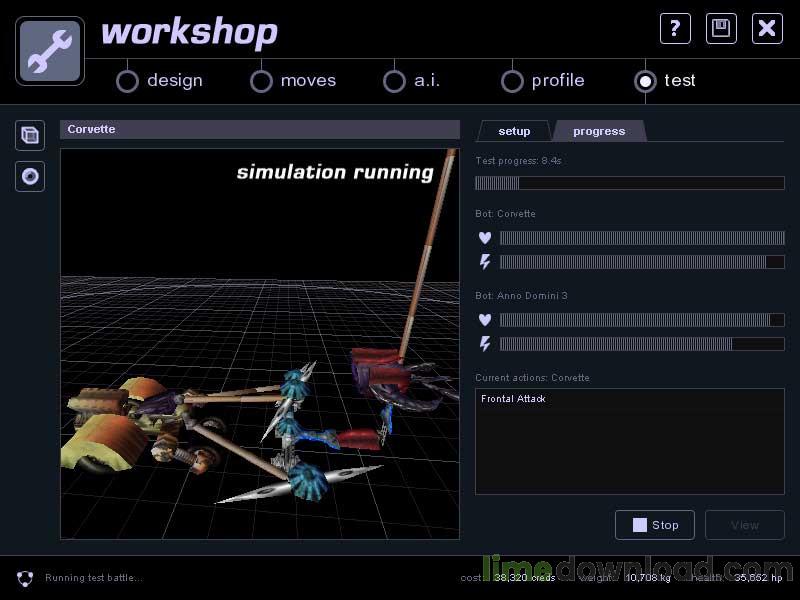Click the workshop wrench icon
The image size is (800, 600).
click(x=50, y=51)
